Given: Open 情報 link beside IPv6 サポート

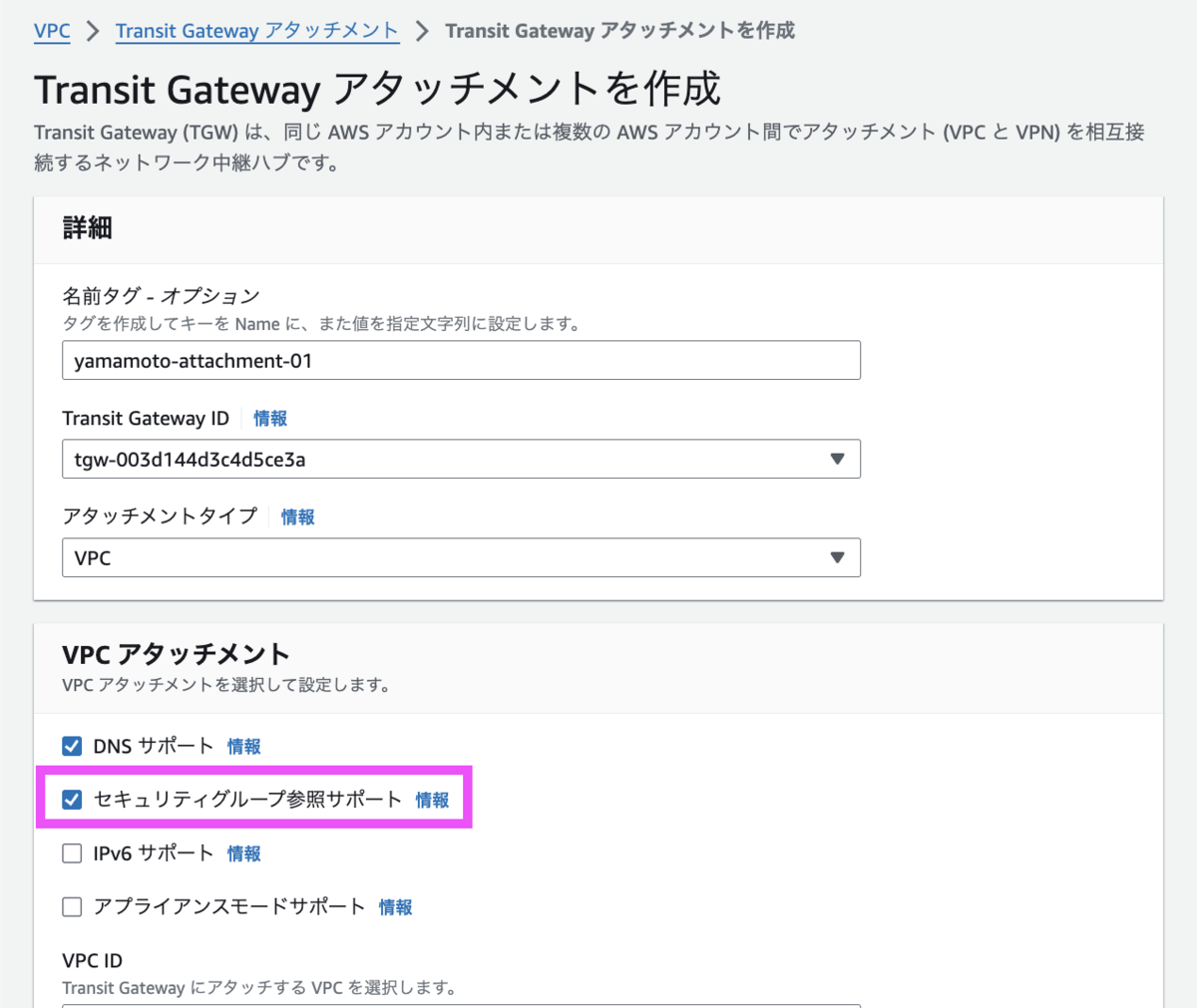Looking at the screenshot, I should pos(244,854).
